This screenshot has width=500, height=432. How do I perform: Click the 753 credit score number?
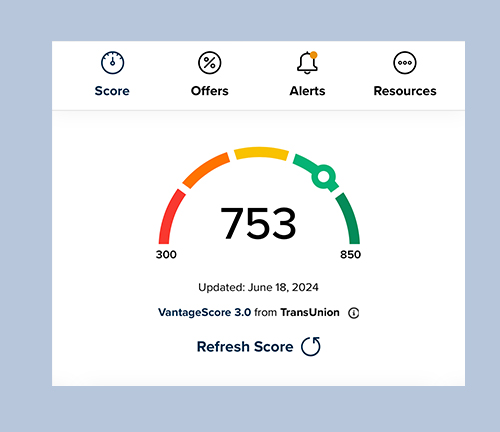pos(258,223)
